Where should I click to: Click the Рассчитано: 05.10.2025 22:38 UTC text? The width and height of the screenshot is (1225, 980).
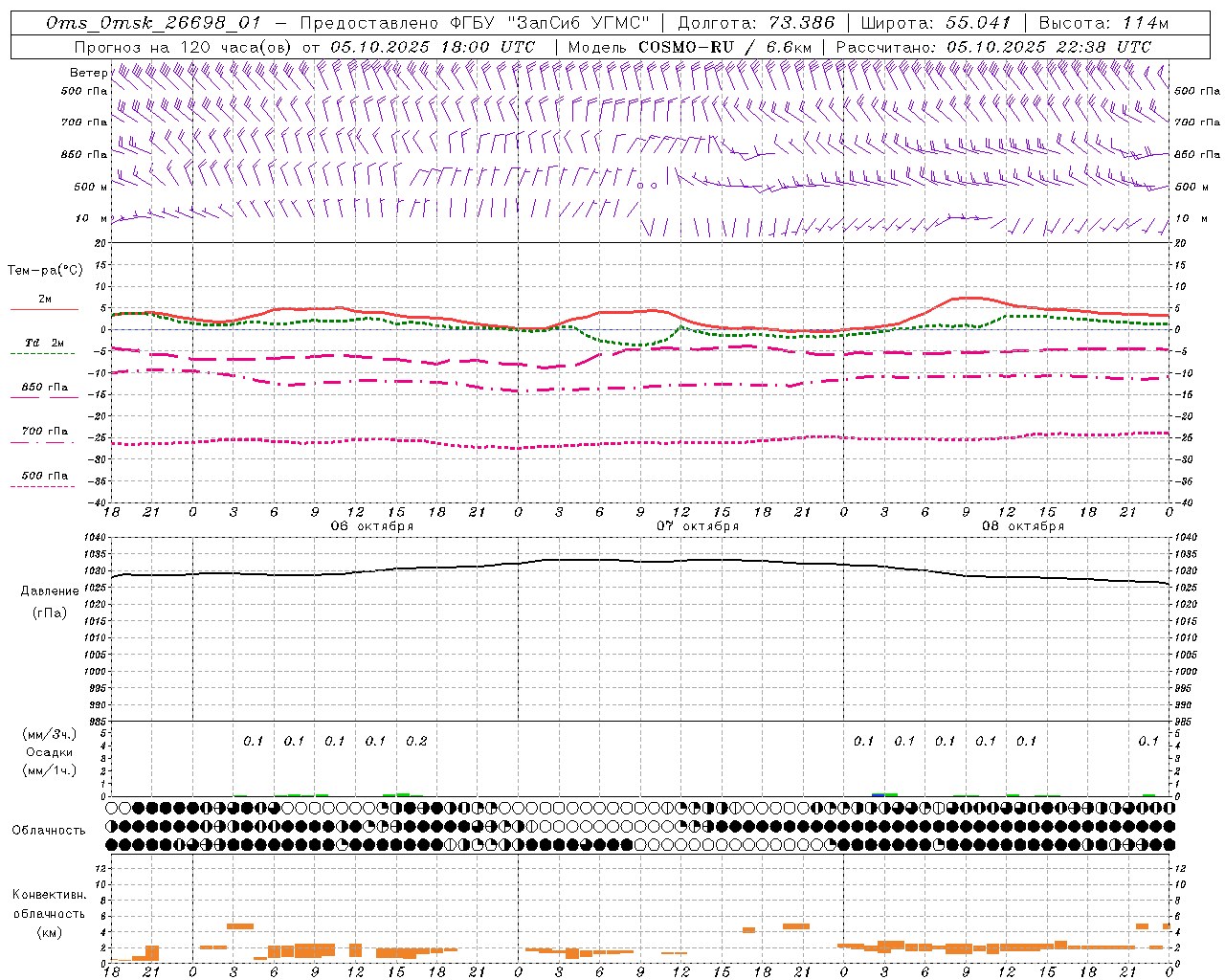tap(993, 47)
